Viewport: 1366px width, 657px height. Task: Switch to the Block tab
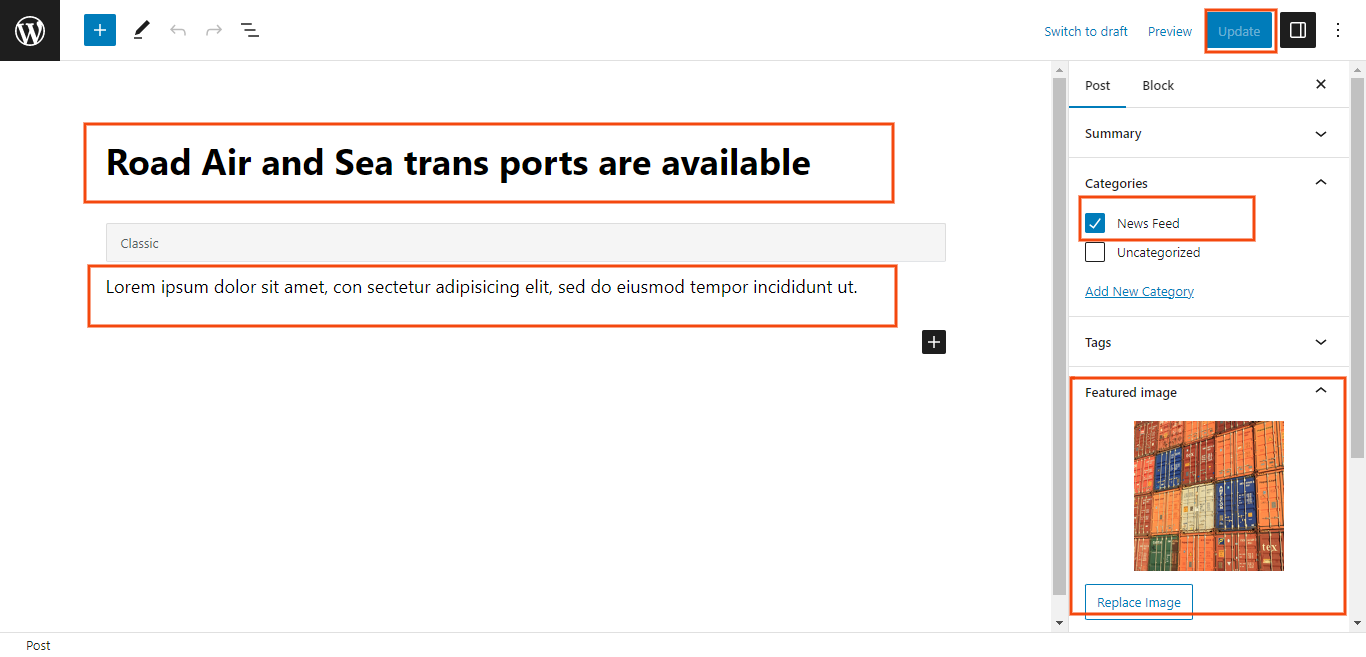coord(1158,85)
